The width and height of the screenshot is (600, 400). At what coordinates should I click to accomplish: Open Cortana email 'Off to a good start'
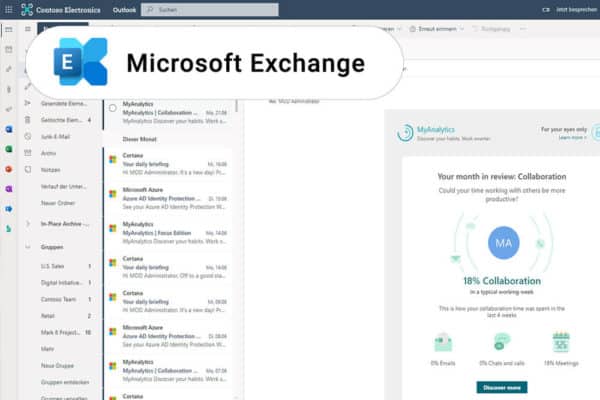click(168, 267)
